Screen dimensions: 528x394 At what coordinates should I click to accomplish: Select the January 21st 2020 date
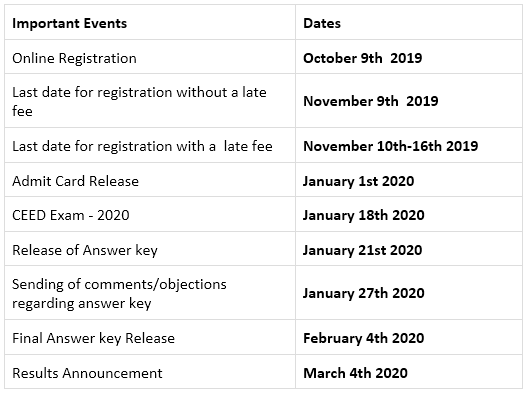coord(362,250)
